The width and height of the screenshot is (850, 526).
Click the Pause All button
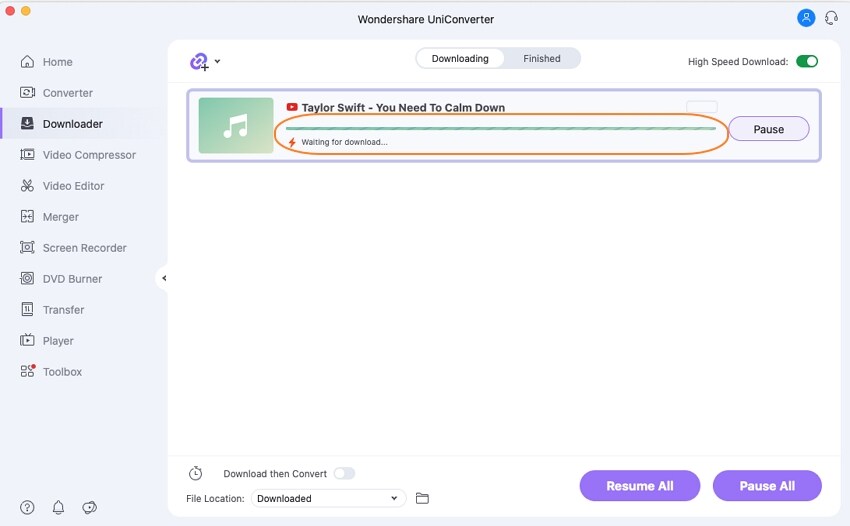pyautogui.click(x=767, y=485)
